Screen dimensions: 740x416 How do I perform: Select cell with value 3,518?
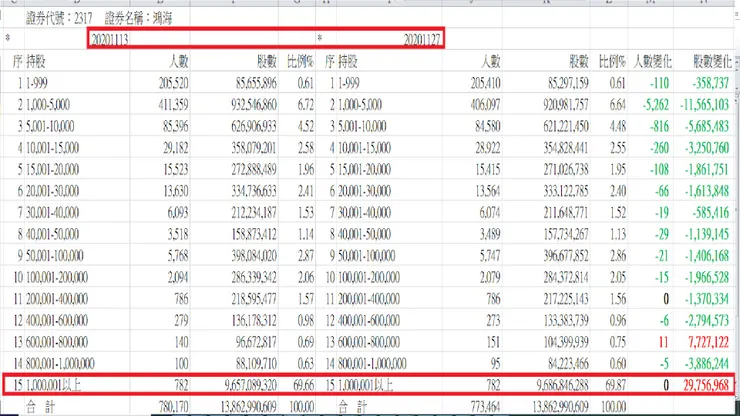tap(178, 234)
